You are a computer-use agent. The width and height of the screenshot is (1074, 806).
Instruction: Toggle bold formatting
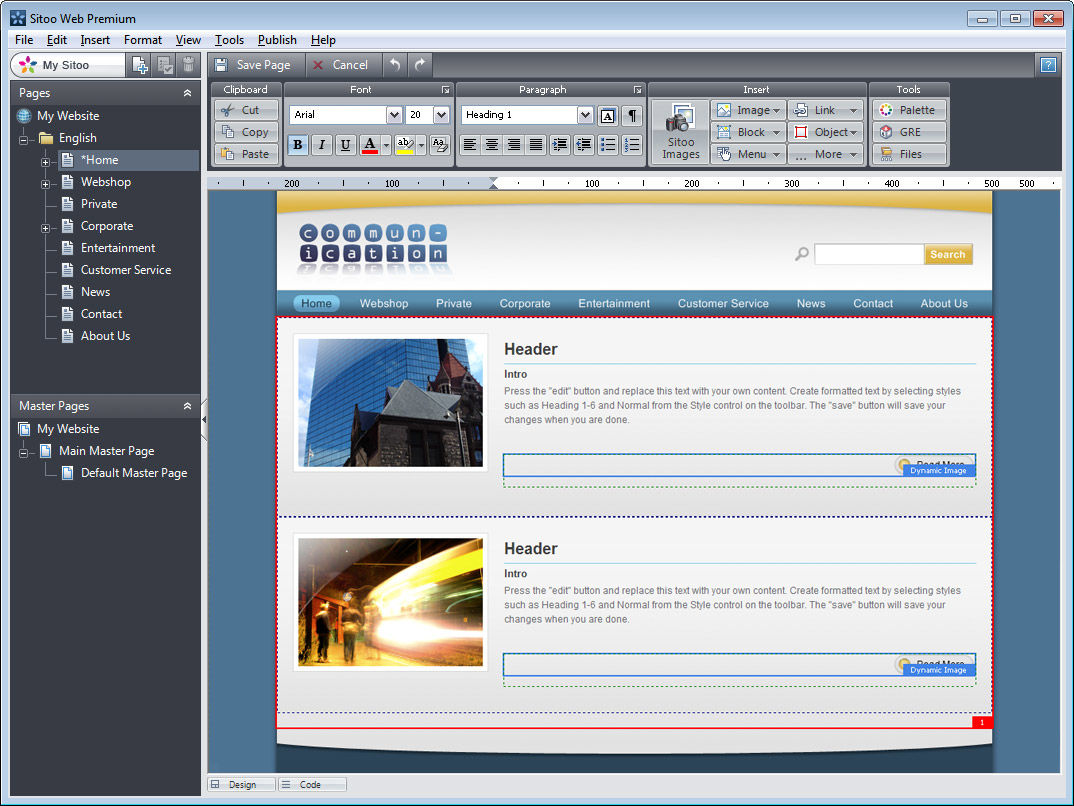[x=298, y=145]
